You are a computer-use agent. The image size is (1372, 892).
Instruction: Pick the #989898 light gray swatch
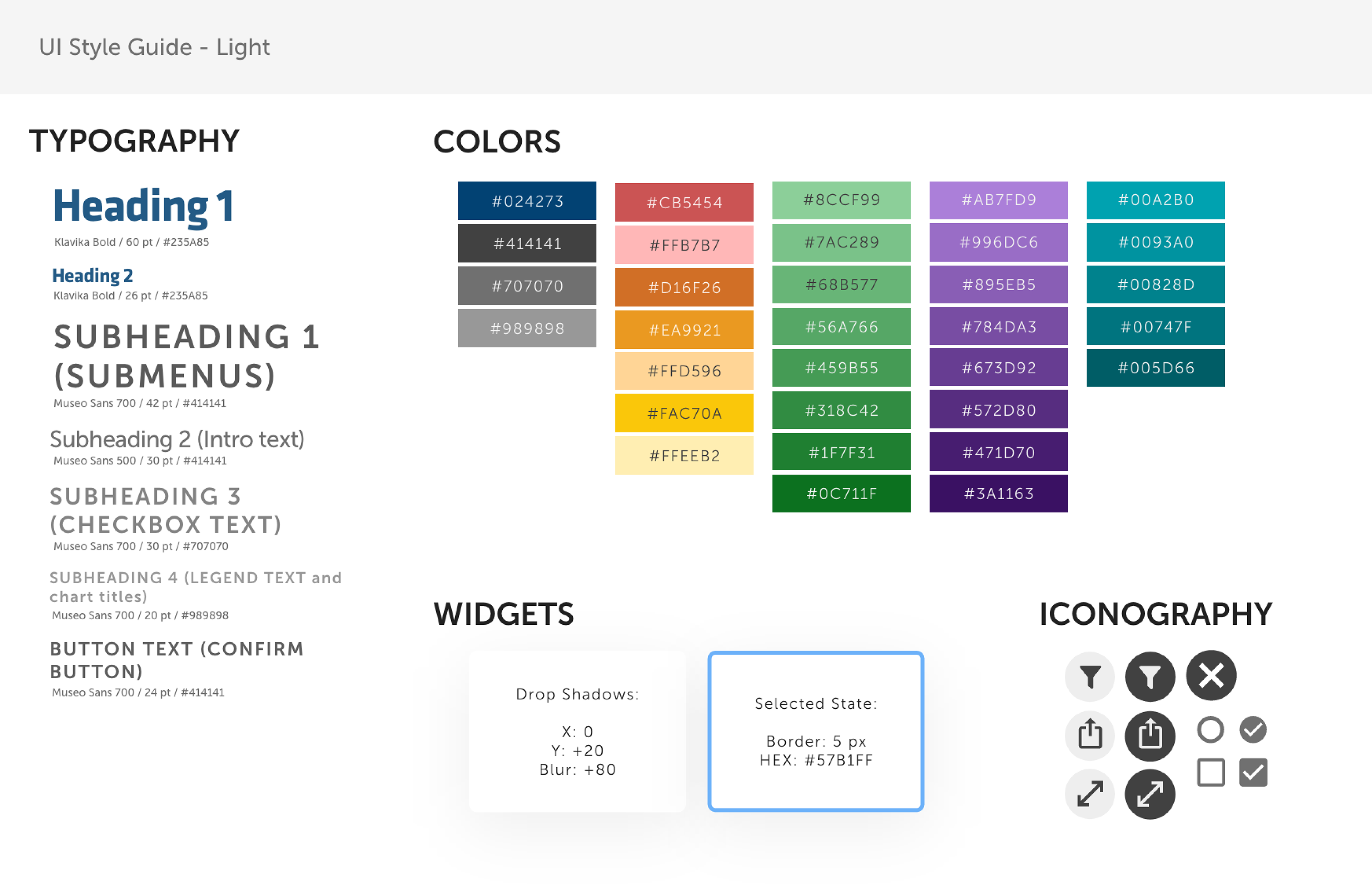click(527, 328)
